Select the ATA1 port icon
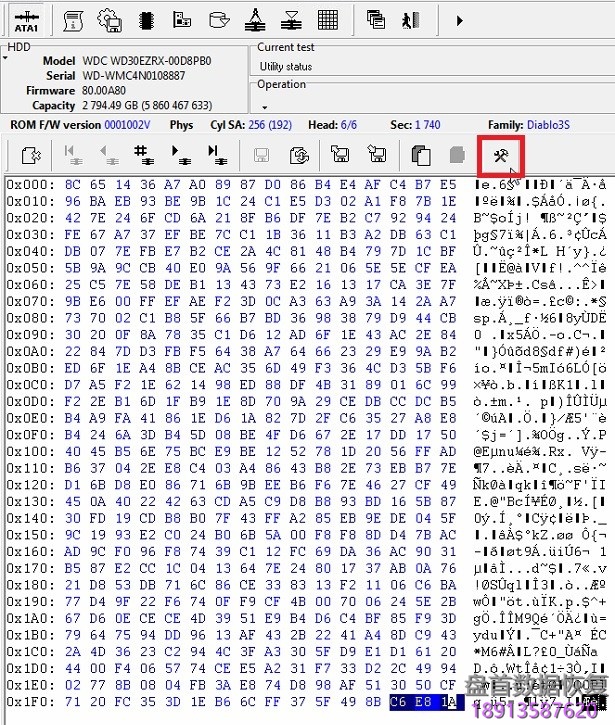 coord(26,21)
